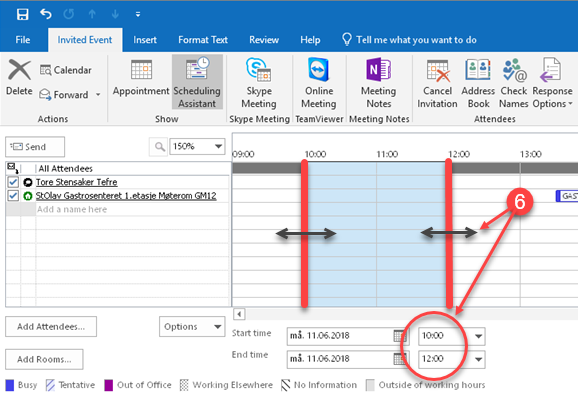578x396 pixels.
Task: Open the Help tab
Action: click(x=310, y=40)
